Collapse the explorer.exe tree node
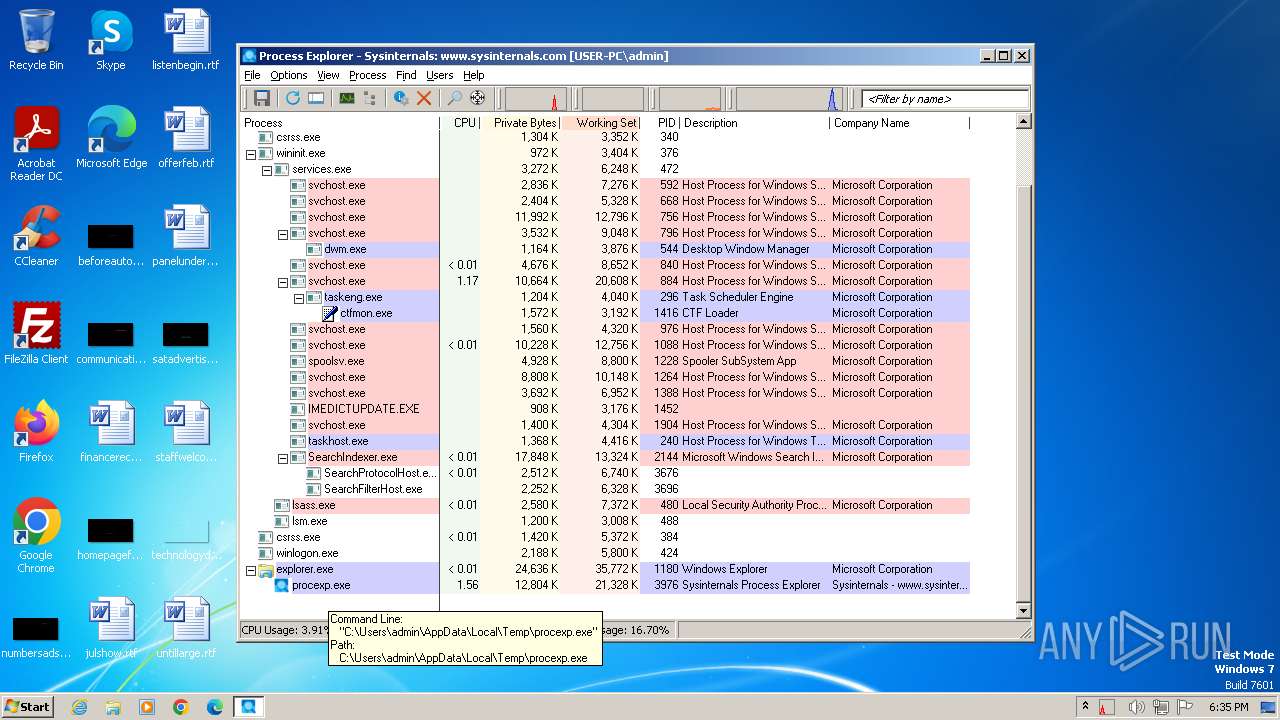This screenshot has width=1280, height=720. click(251, 570)
